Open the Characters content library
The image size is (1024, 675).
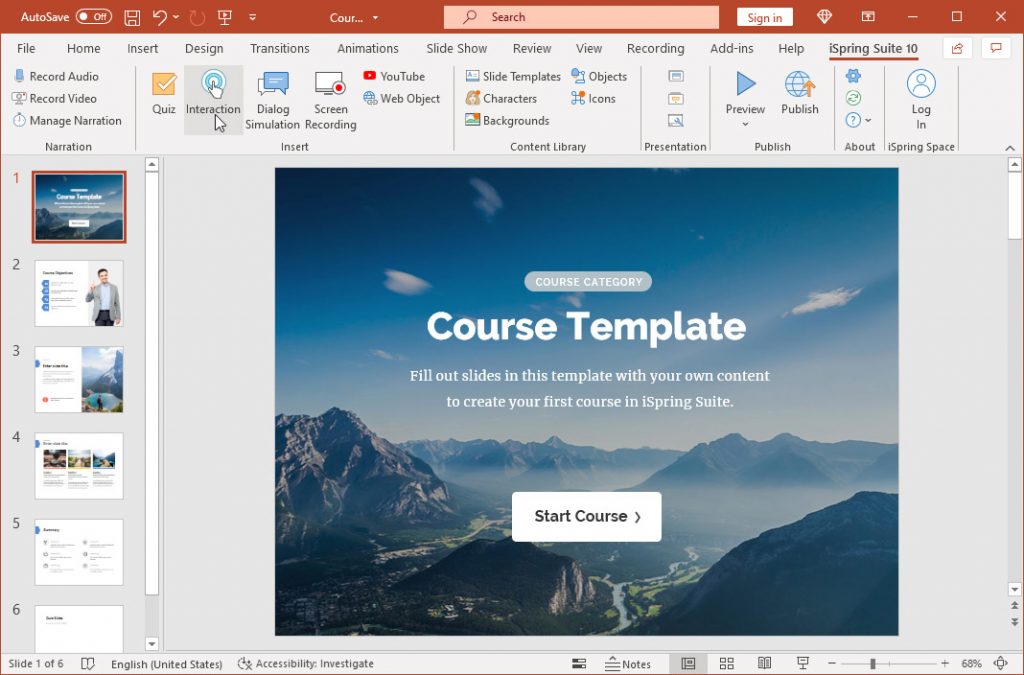[507, 98]
